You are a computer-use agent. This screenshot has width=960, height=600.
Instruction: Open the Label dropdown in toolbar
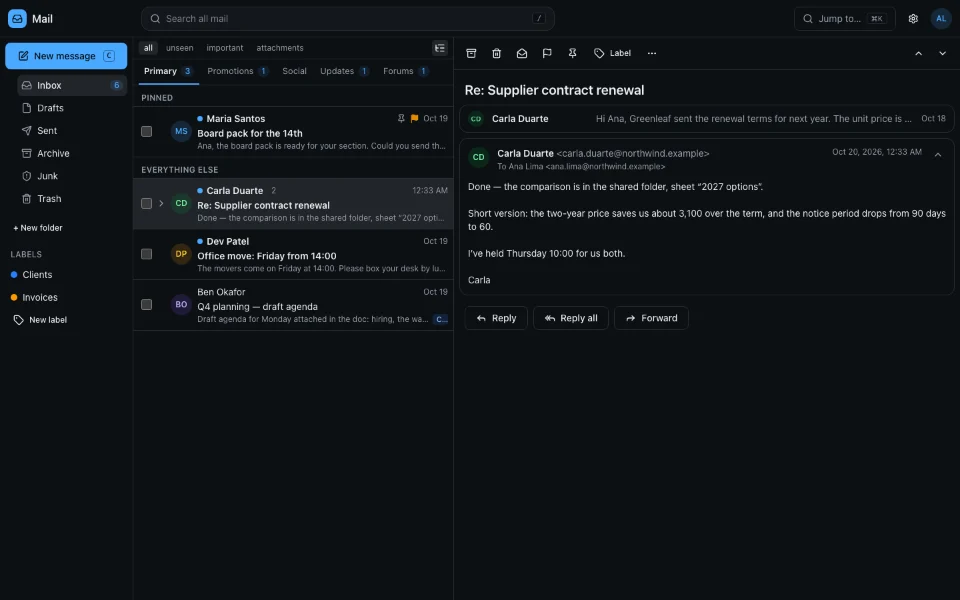point(612,53)
